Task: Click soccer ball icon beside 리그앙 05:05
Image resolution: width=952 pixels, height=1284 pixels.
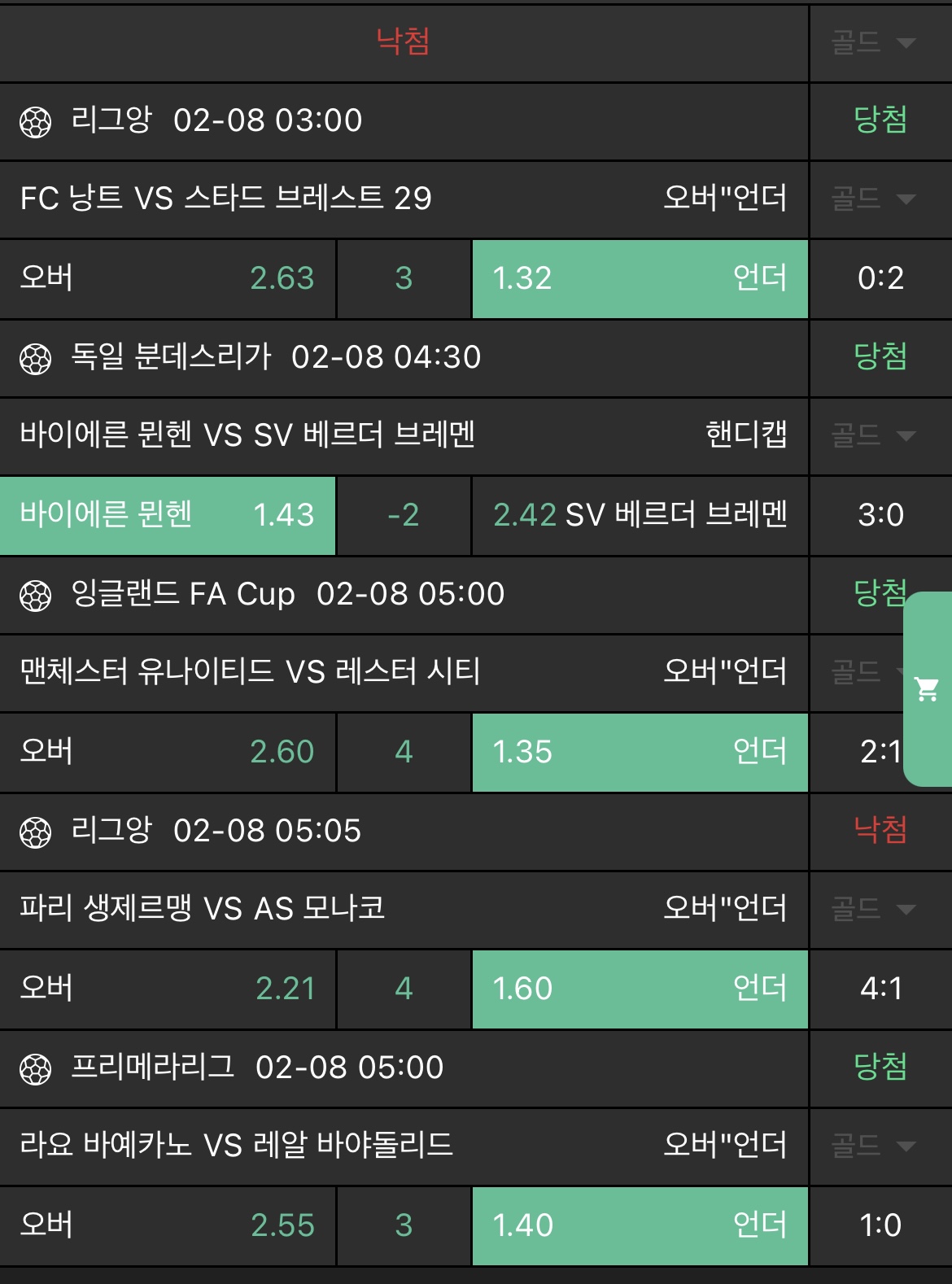Action: [x=35, y=832]
